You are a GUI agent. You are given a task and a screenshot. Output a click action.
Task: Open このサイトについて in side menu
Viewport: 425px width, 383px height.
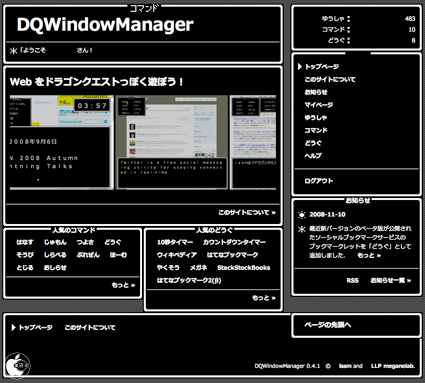point(330,79)
